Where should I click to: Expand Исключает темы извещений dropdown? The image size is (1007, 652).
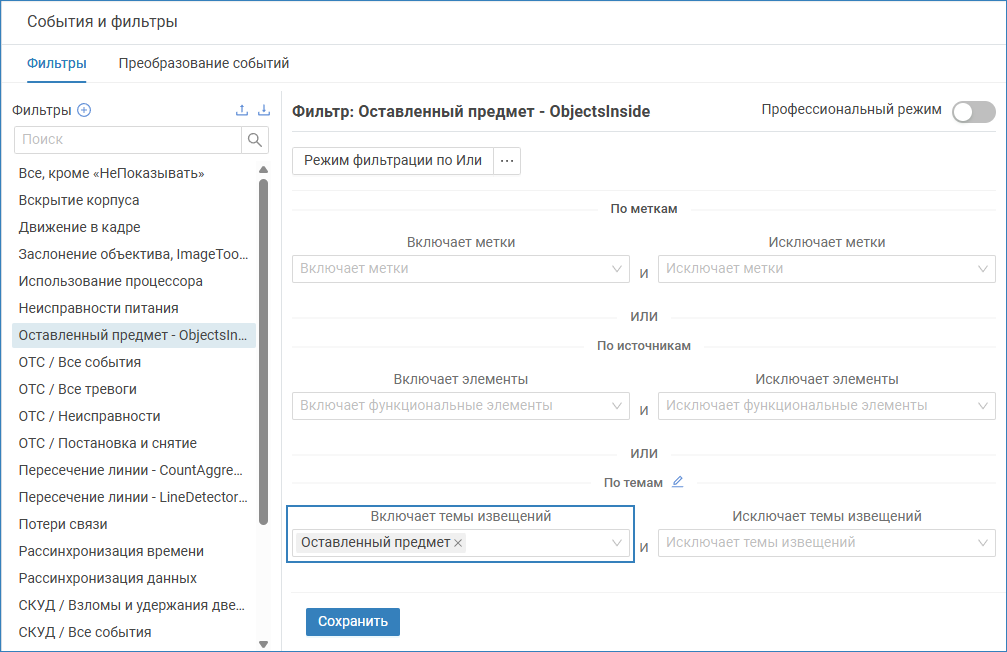(x=983, y=543)
